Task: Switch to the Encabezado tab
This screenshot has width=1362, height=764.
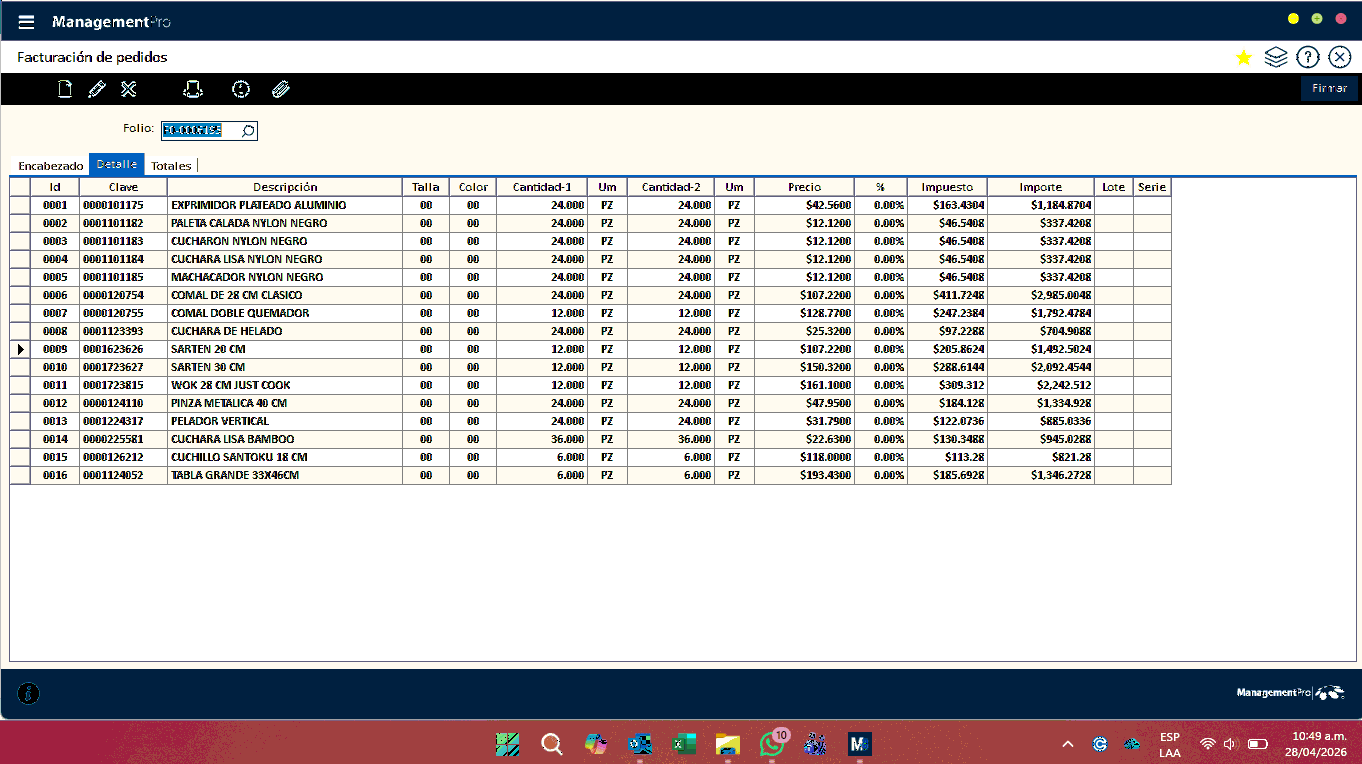Action: [51, 166]
